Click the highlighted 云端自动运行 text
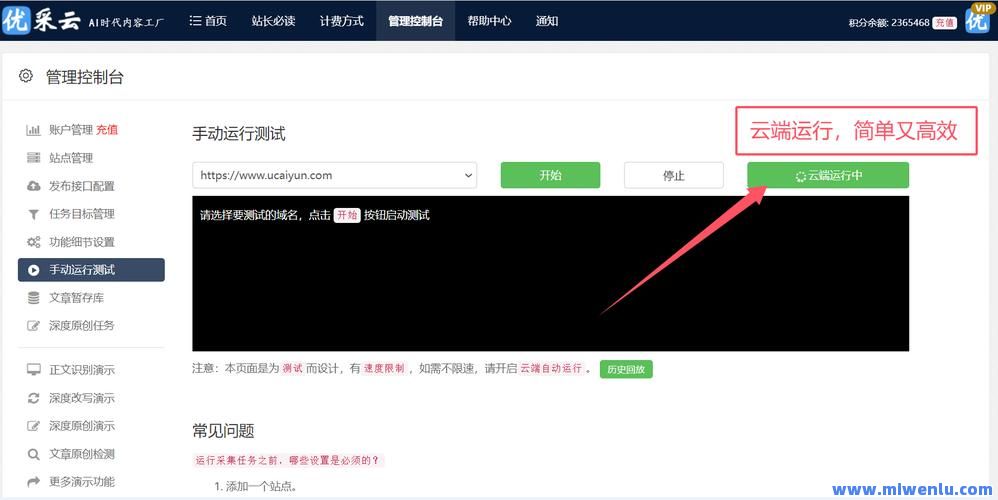Viewport: 998px width, 500px height. [x=551, y=368]
